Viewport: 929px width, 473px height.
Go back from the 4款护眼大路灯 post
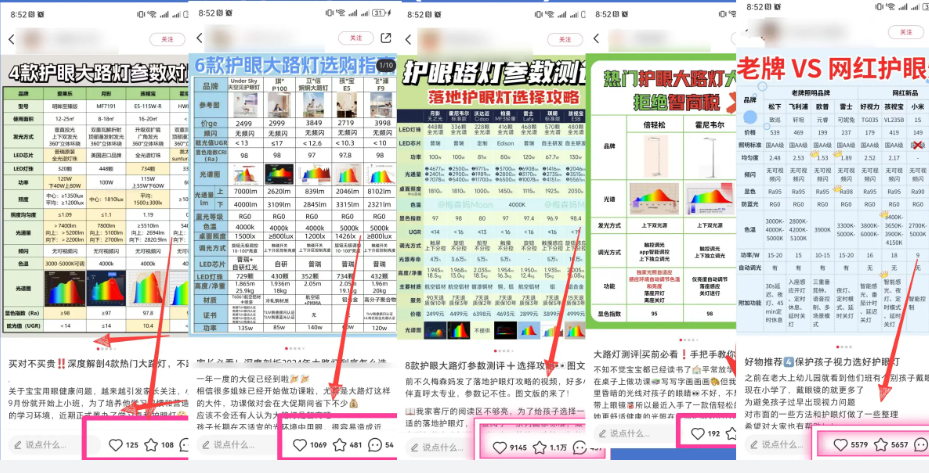click(11, 39)
